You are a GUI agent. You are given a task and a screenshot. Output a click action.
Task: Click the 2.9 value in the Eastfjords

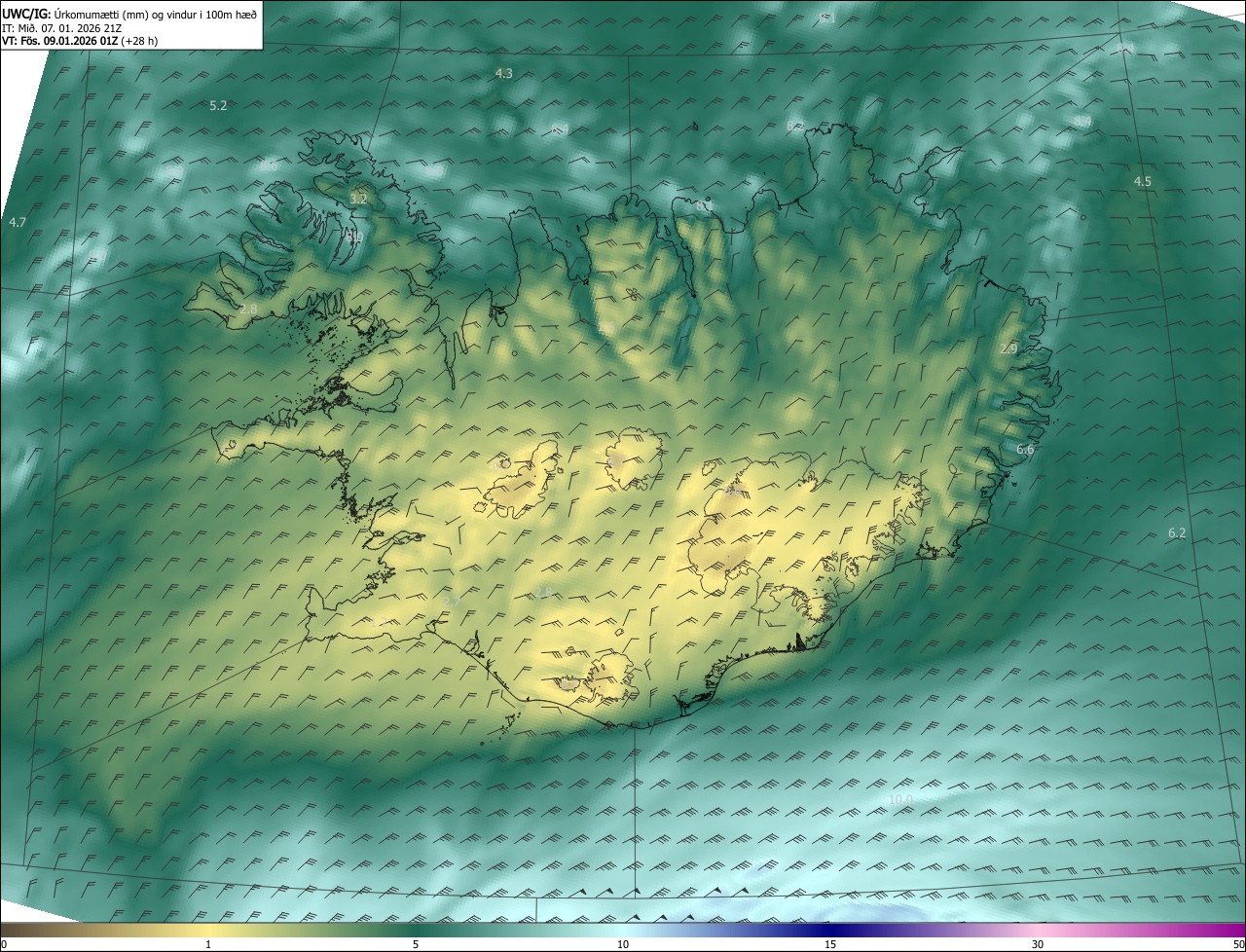(1008, 348)
